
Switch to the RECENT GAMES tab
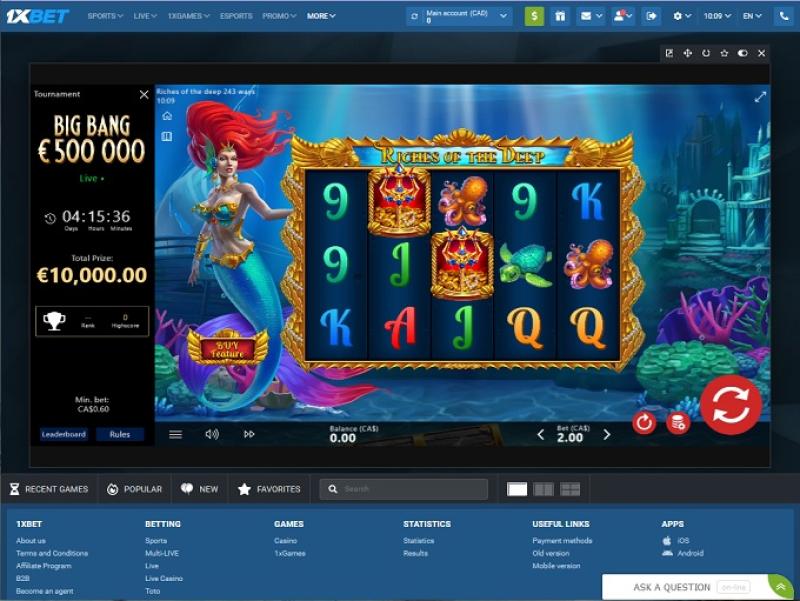(49, 489)
